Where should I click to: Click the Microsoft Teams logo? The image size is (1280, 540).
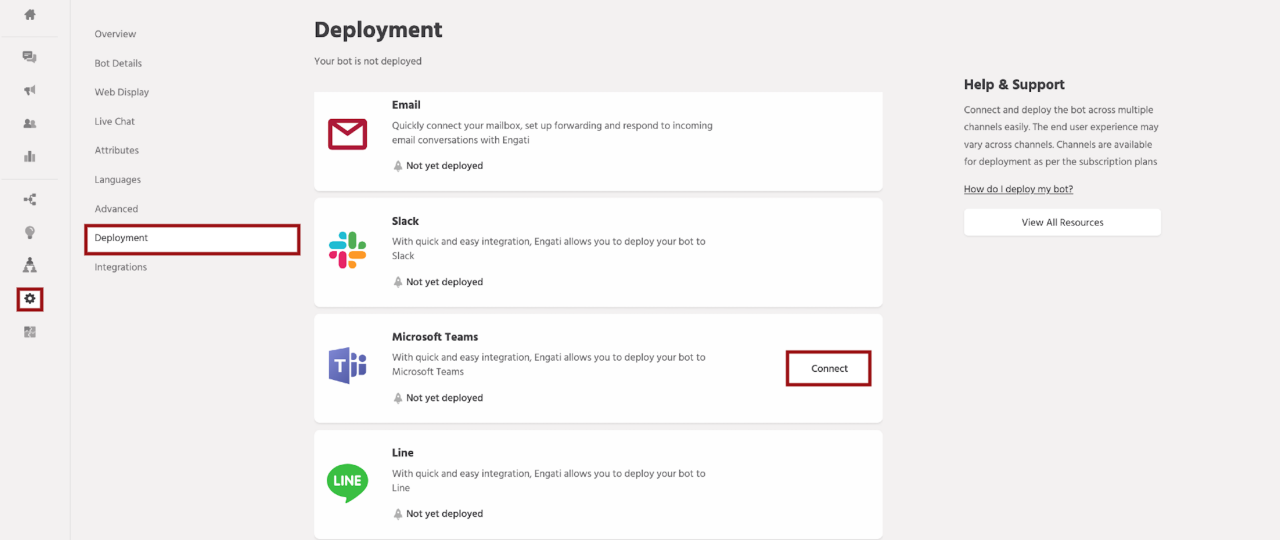pyautogui.click(x=347, y=366)
